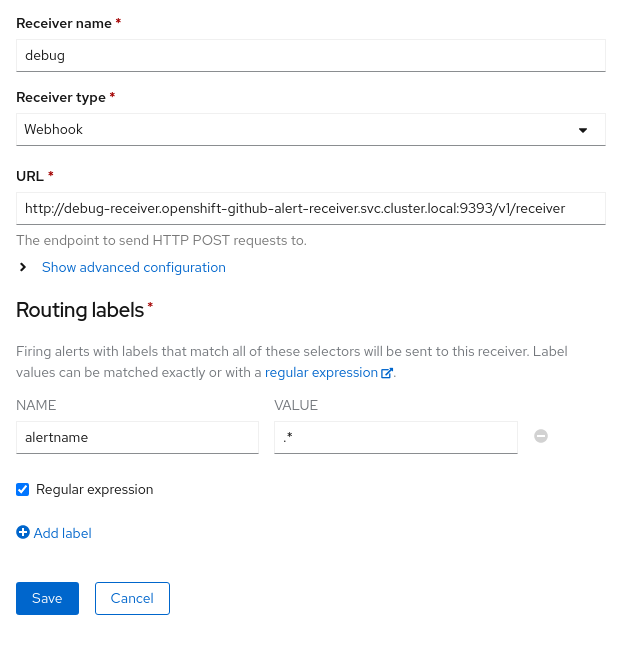This screenshot has width=624, height=647.
Task: Click the Regular expression label text
Action: click(x=94, y=490)
